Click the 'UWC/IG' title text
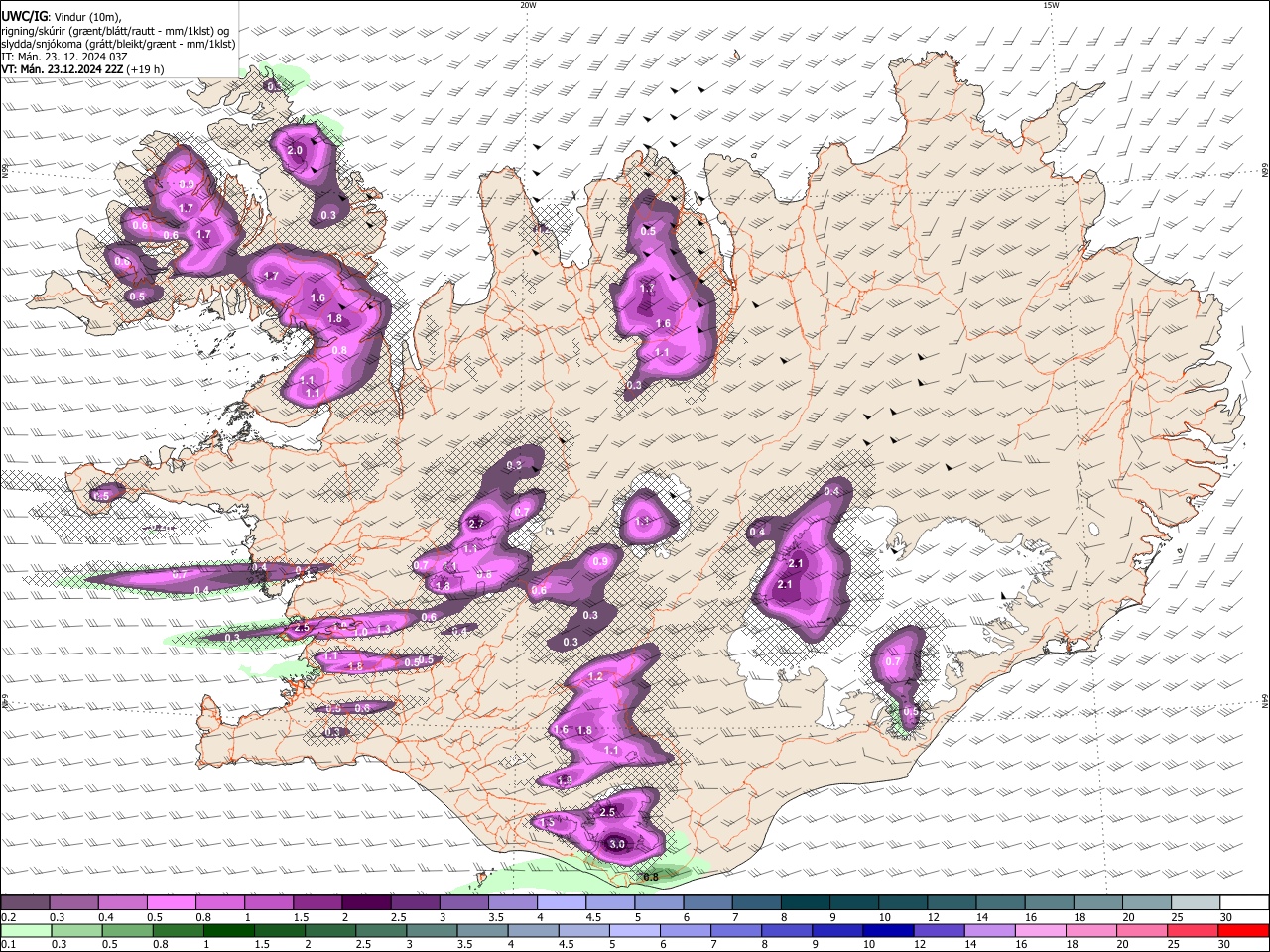 [23, 17]
